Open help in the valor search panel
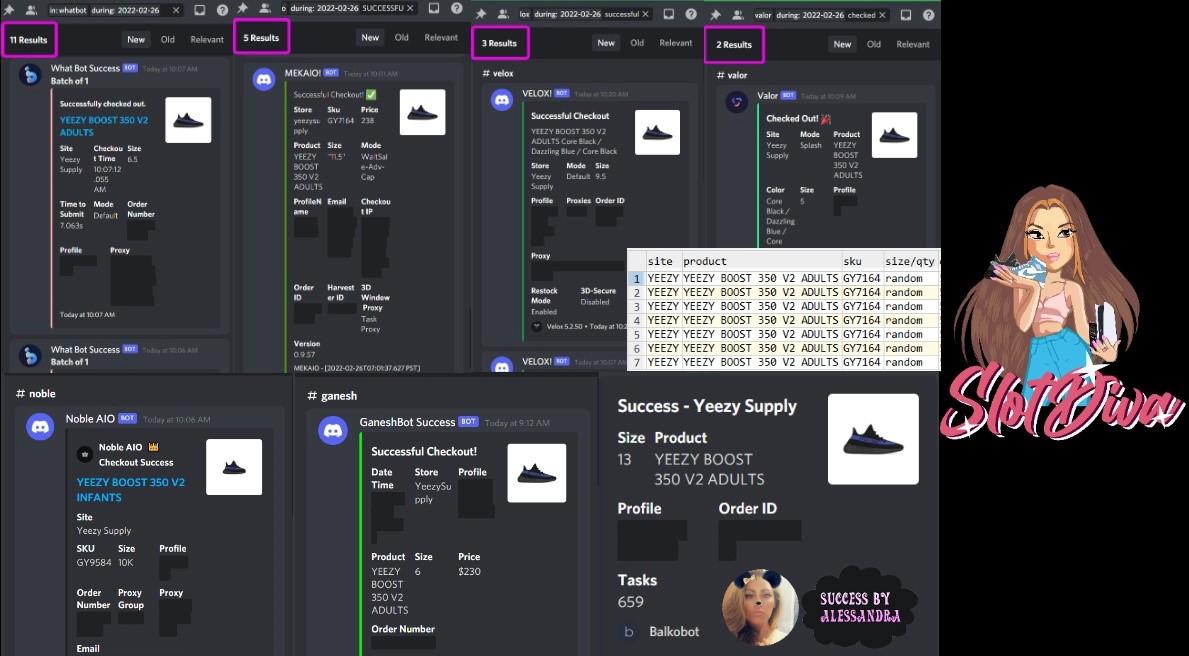Screen dimensions: 1189x656 [929, 14]
